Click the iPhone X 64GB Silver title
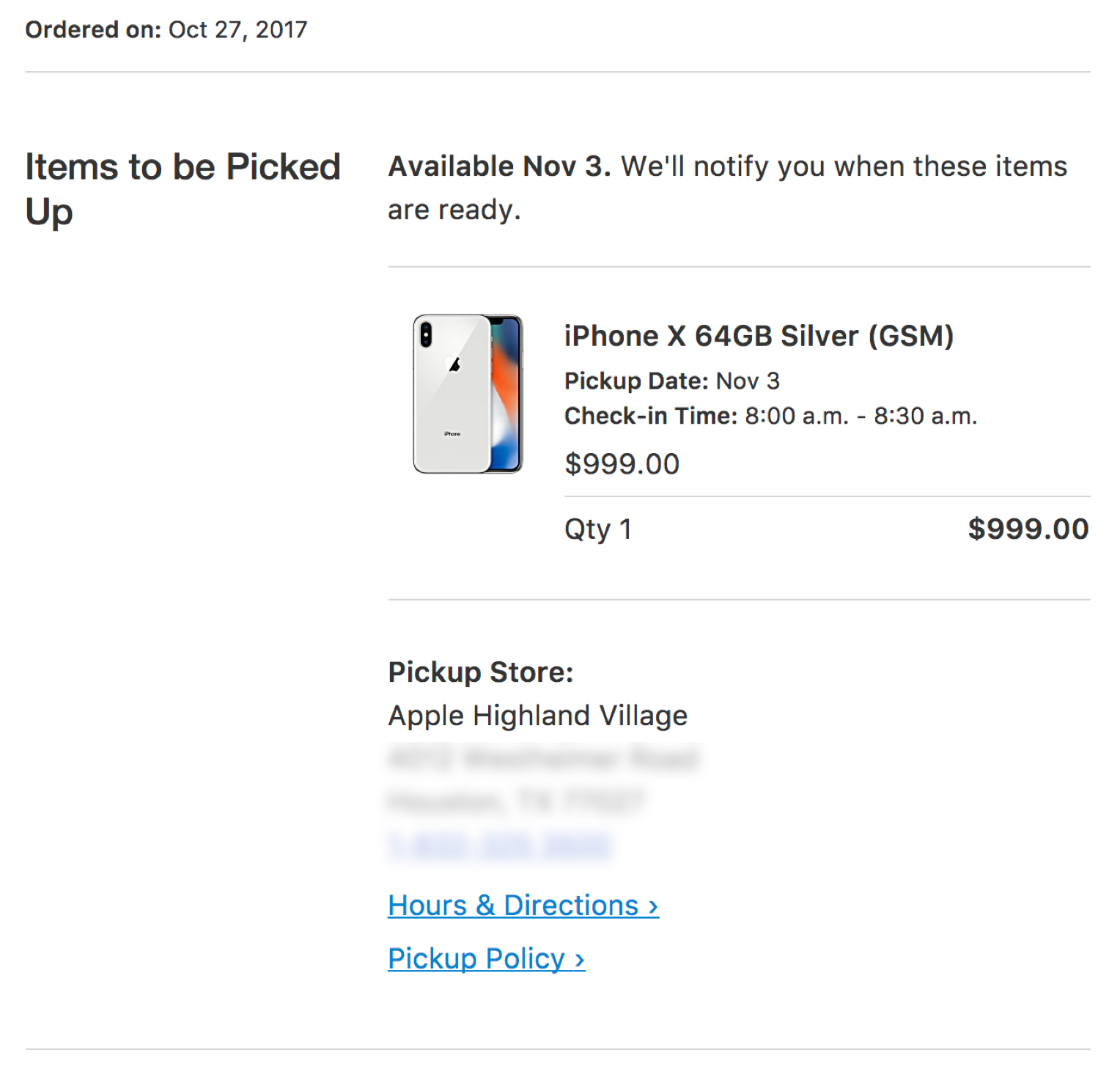Viewport: 1120px width, 1091px height. point(759,336)
